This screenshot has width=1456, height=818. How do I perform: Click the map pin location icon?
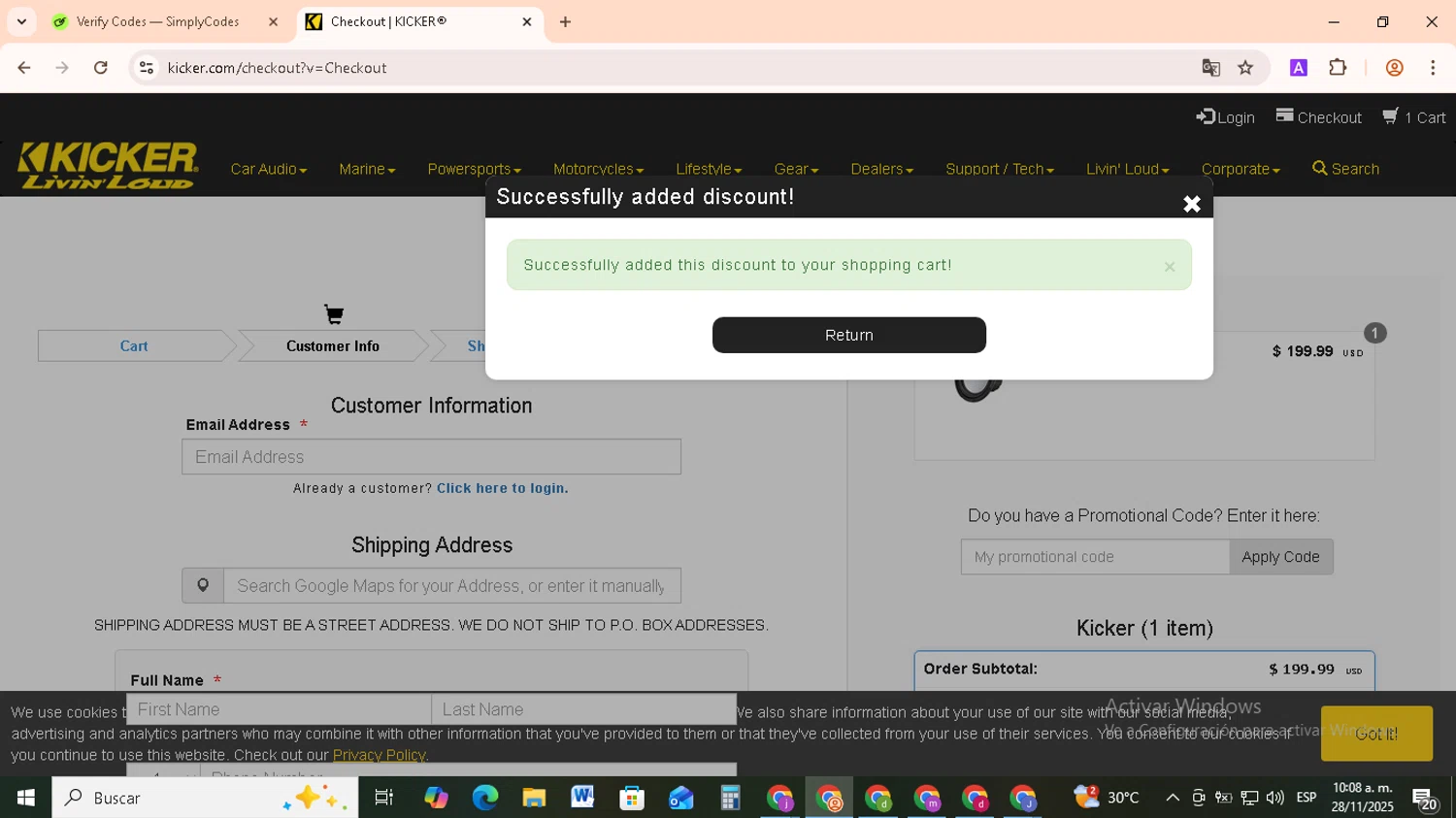203,586
